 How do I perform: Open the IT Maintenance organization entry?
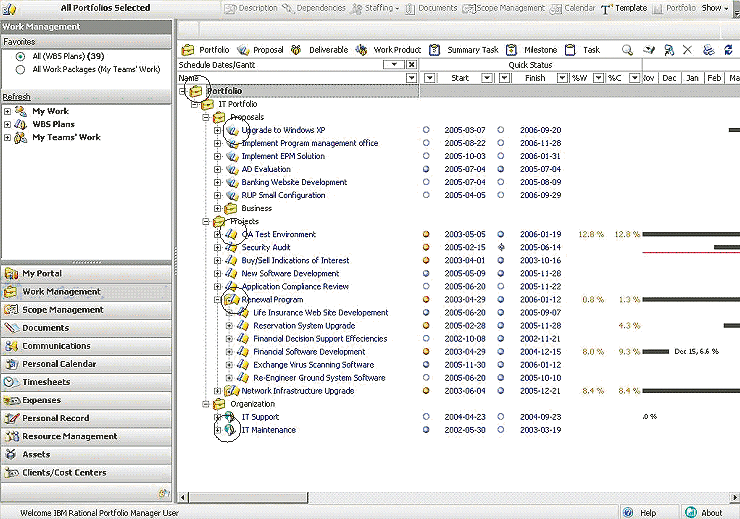(269, 430)
